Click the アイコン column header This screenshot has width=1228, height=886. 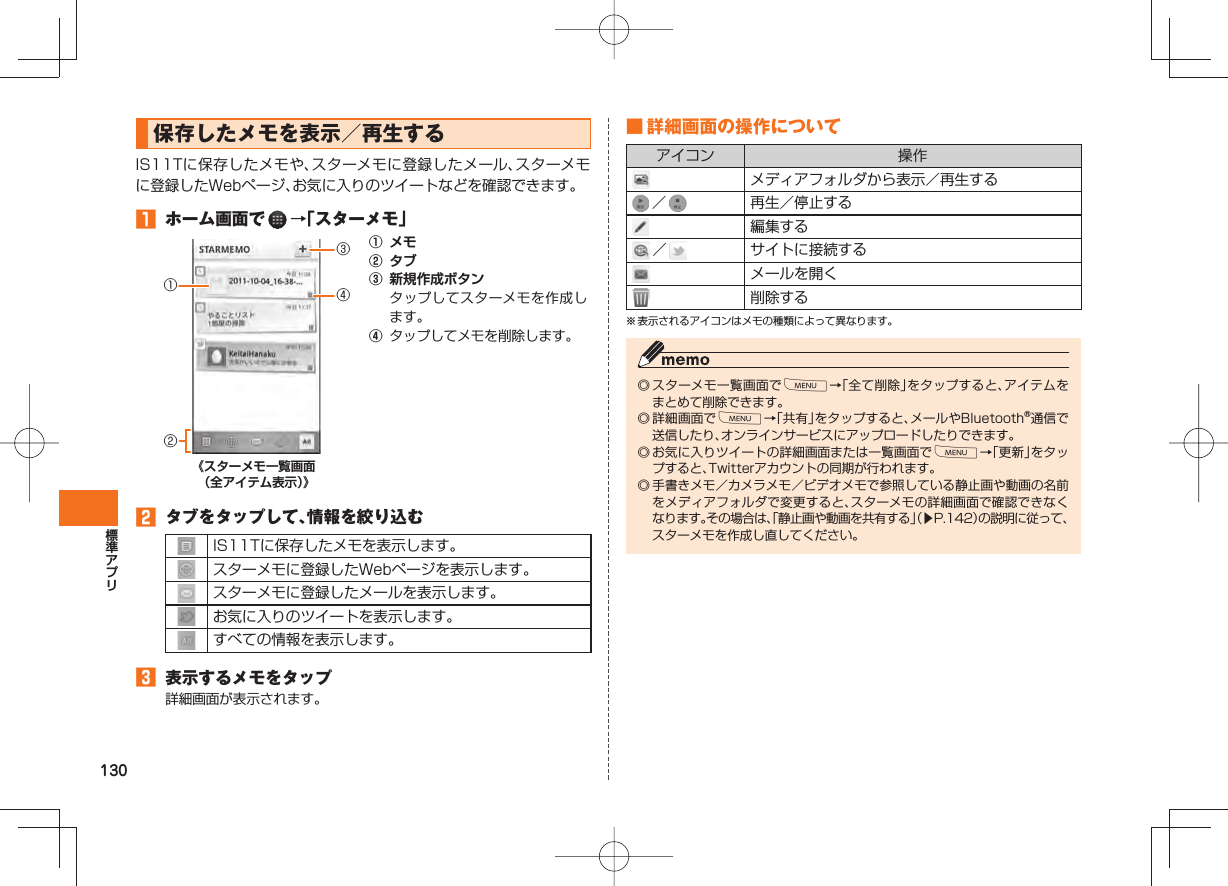(x=685, y=156)
